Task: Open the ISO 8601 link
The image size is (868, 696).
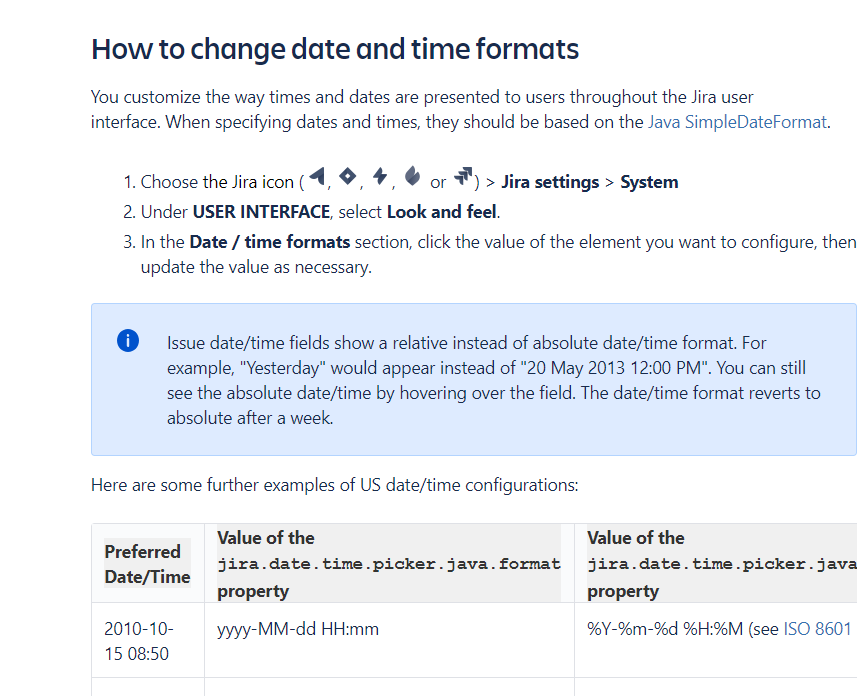Action: click(817, 629)
